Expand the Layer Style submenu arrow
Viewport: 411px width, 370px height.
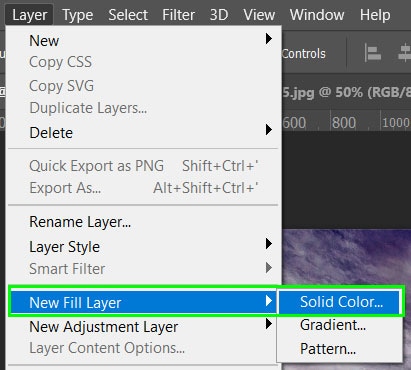[x=269, y=244]
